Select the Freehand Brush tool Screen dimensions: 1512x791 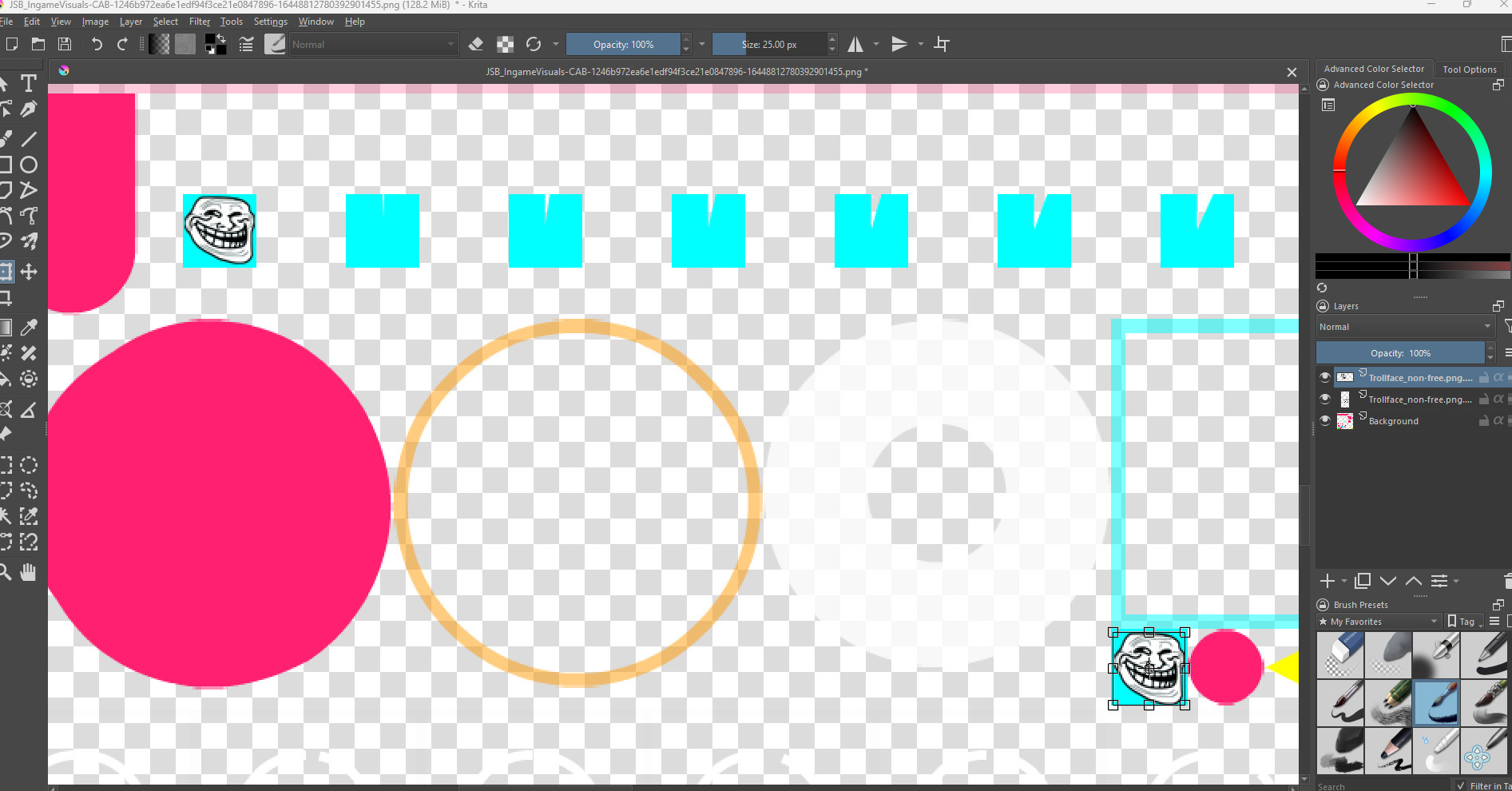coord(6,138)
